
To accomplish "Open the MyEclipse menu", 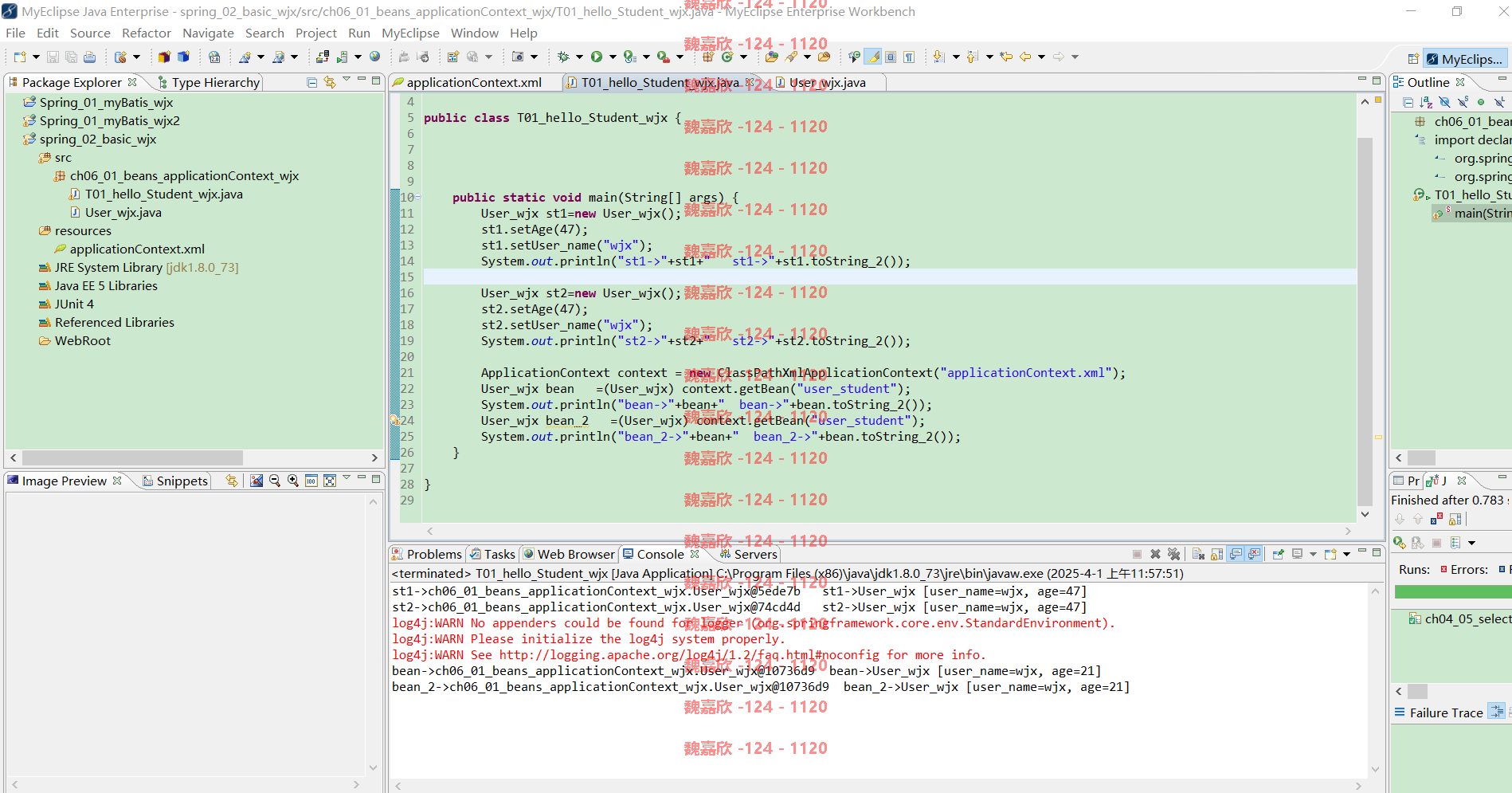I will coord(410,33).
